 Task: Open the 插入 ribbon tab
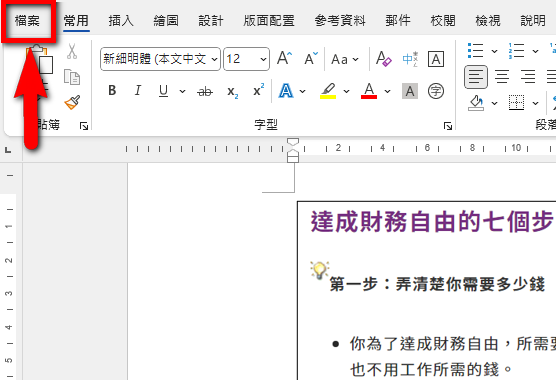[121, 21]
